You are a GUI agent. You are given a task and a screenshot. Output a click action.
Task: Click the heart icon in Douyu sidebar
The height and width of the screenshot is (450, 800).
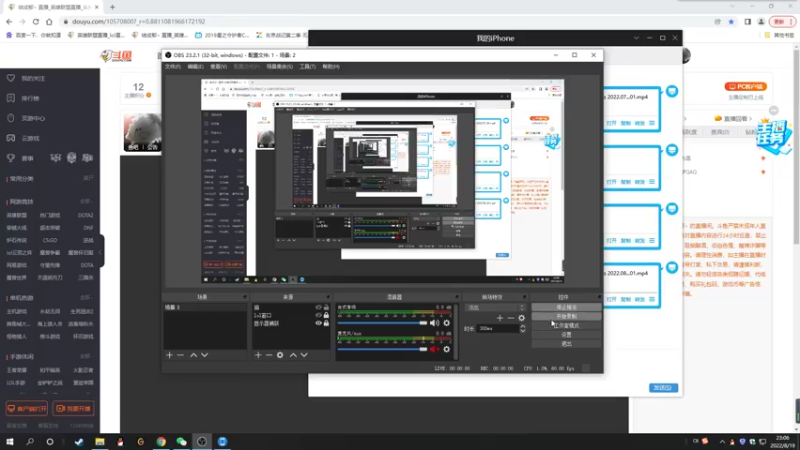click(11, 78)
